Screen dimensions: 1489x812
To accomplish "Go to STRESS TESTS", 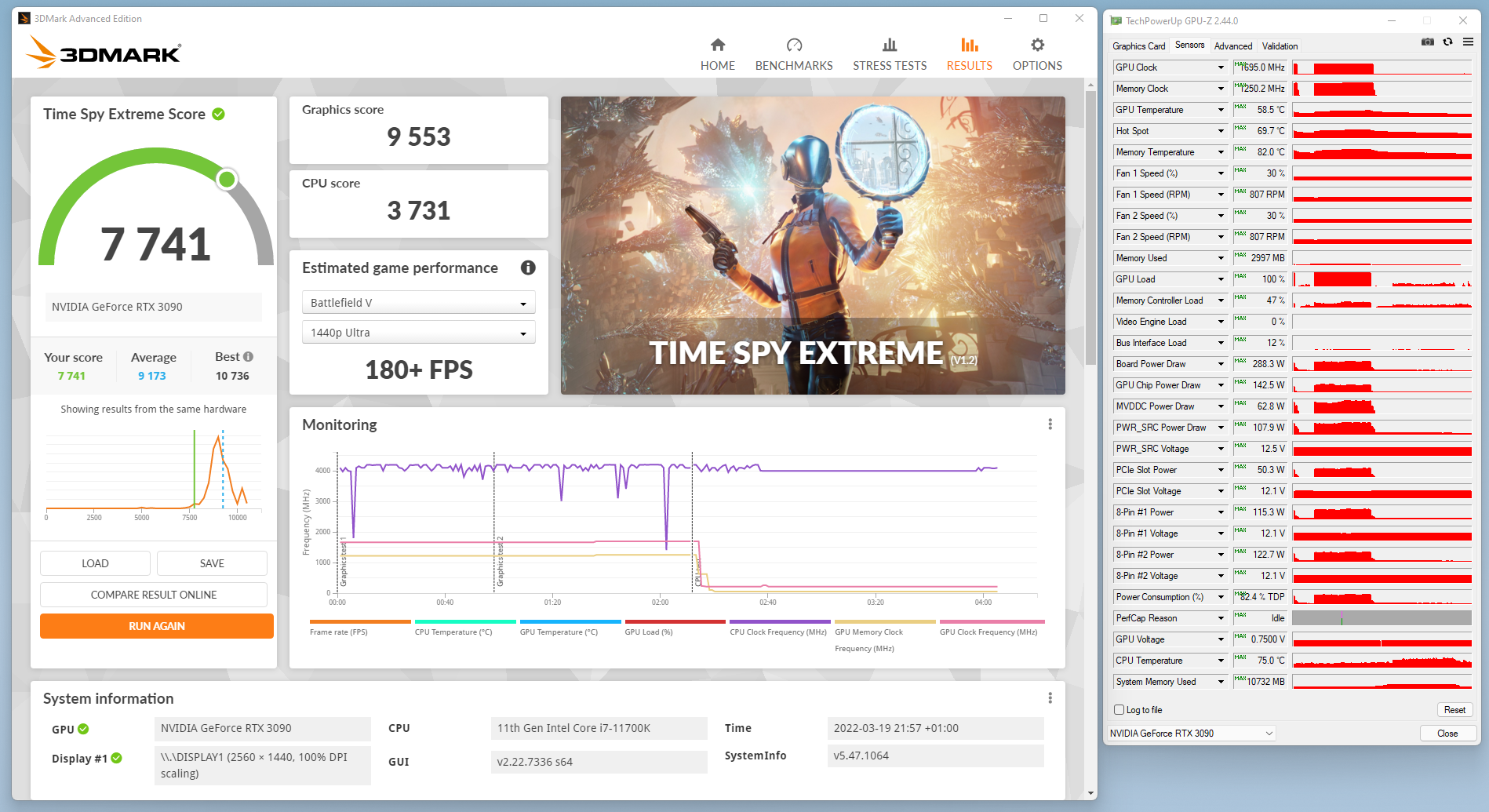I will [890, 55].
